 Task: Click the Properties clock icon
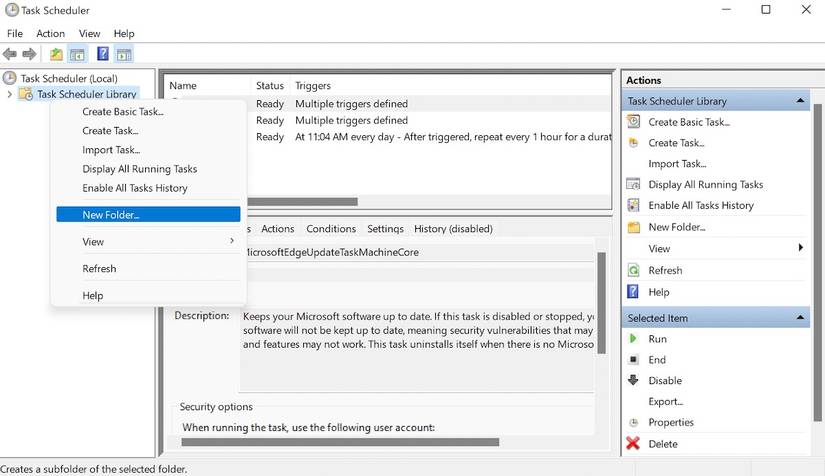click(633, 422)
